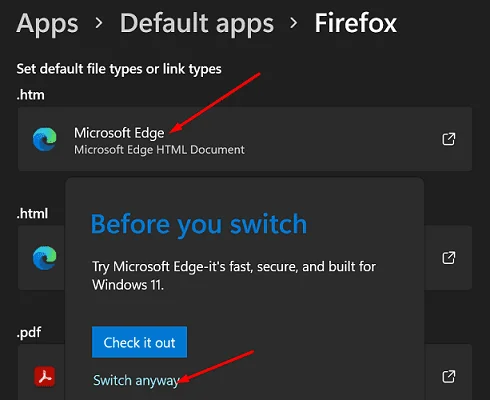The image size is (490, 400).
Task: Click the Adobe PDF icon in .pdf row
Action: (45, 377)
